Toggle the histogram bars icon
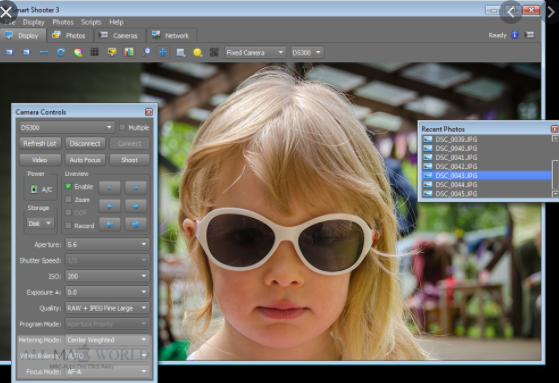Image resolution: width=559 pixels, height=383 pixels. tap(129, 52)
